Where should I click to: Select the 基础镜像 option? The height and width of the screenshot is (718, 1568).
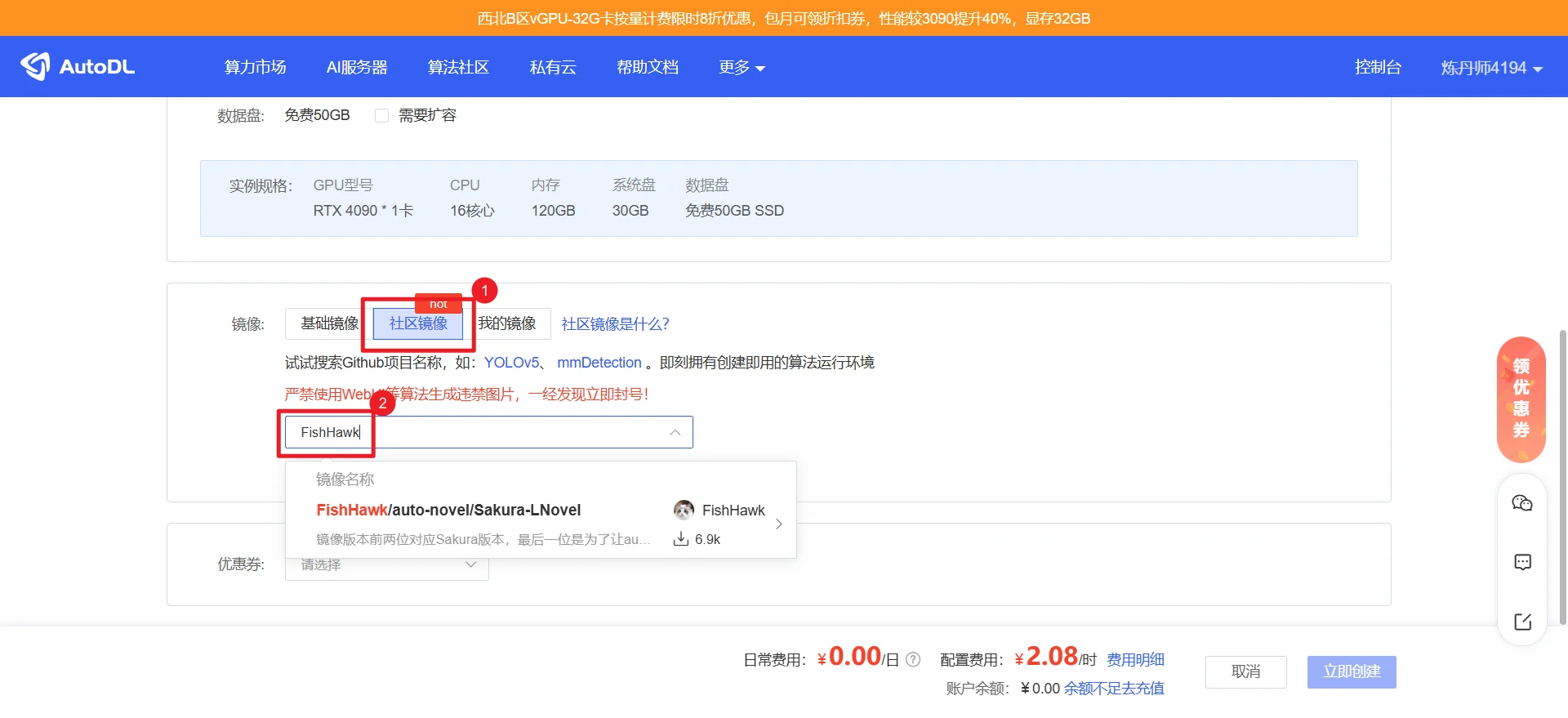(x=329, y=323)
